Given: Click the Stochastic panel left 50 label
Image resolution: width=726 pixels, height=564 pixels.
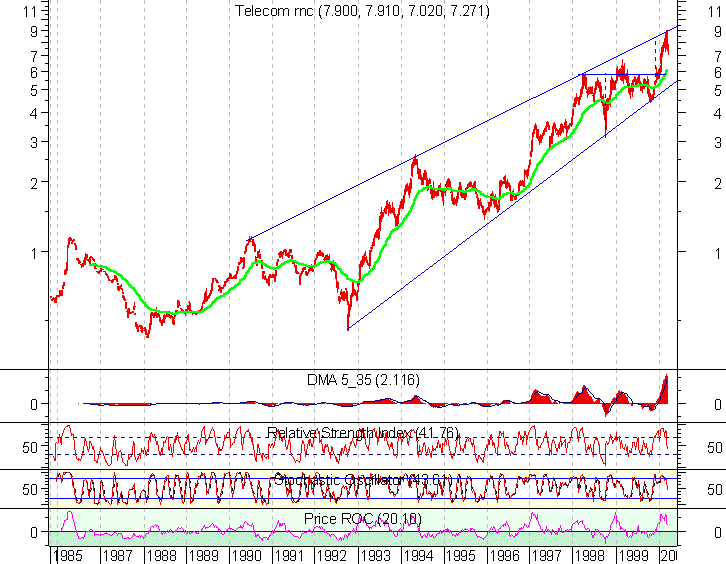Looking at the screenshot, I should click(x=30, y=489).
